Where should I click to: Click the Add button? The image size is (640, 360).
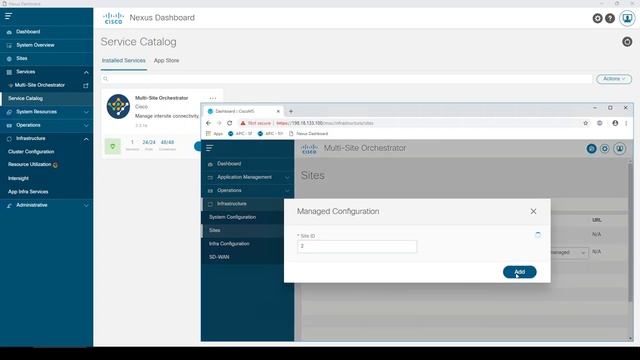(x=520, y=272)
